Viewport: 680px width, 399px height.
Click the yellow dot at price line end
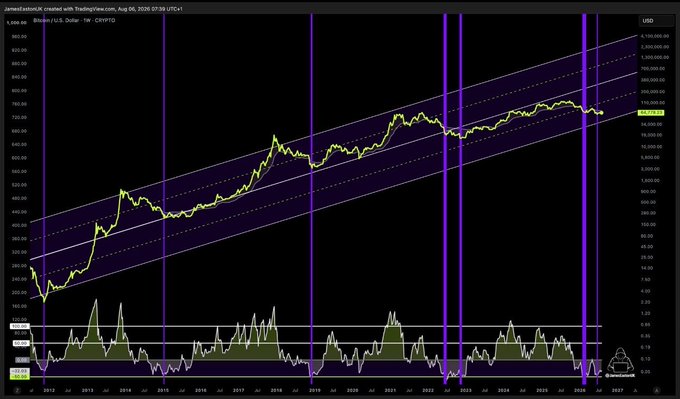click(x=601, y=113)
